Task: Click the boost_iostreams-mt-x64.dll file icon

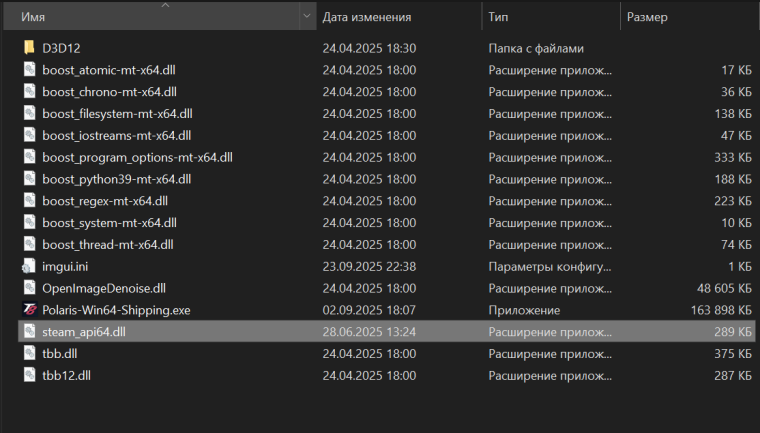Action: (x=30, y=135)
